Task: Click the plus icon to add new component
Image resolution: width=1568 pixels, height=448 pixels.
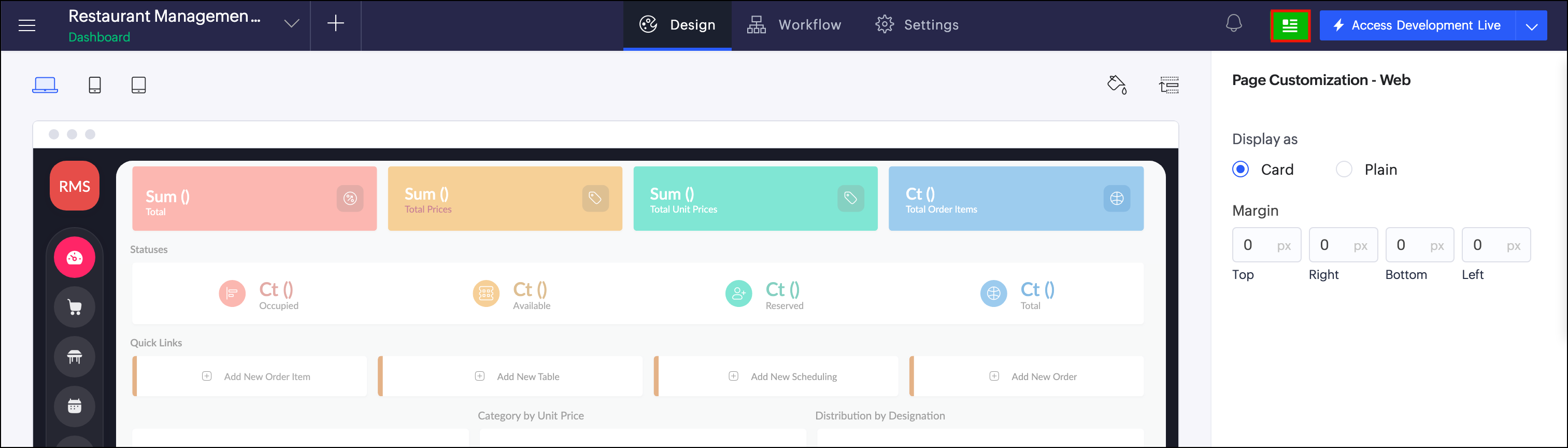Action: point(335,24)
